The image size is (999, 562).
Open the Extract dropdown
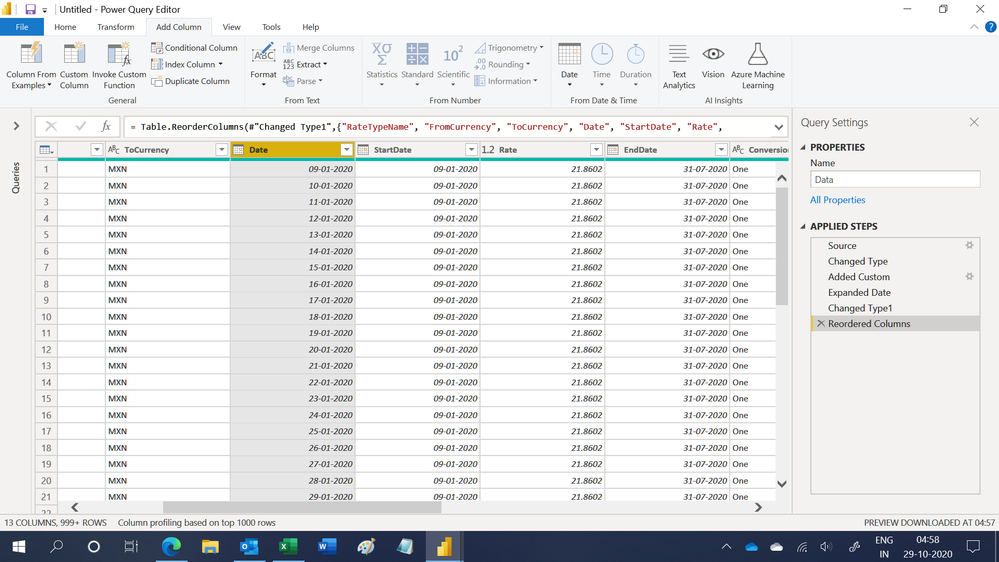[325, 64]
